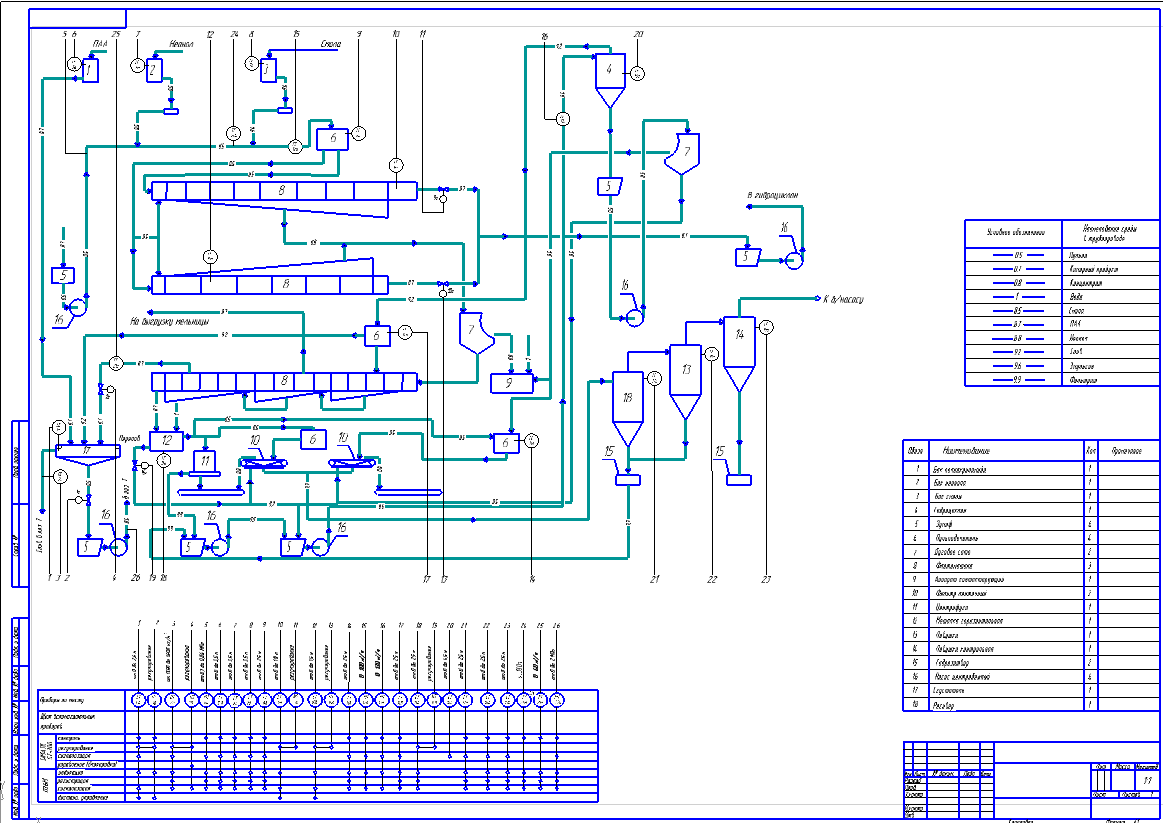This screenshot has width=1163, height=823.
Task: Click cyclone vessel number 13
Action: 685,381
